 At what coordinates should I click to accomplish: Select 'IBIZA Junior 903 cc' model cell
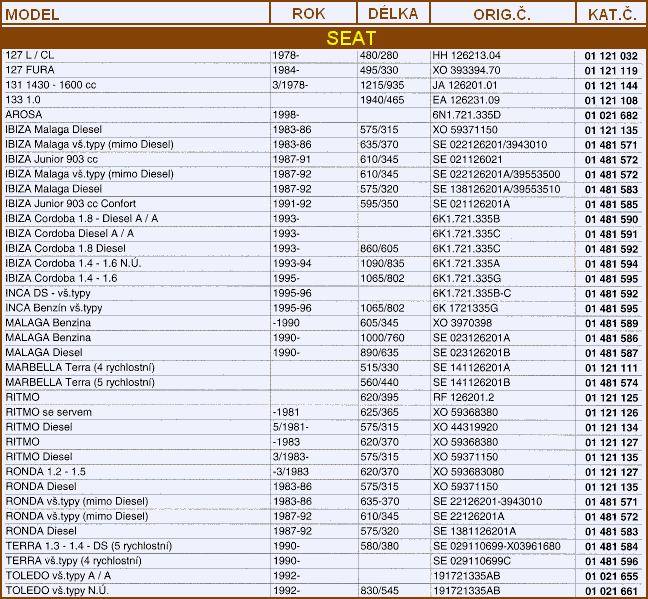pos(51,159)
